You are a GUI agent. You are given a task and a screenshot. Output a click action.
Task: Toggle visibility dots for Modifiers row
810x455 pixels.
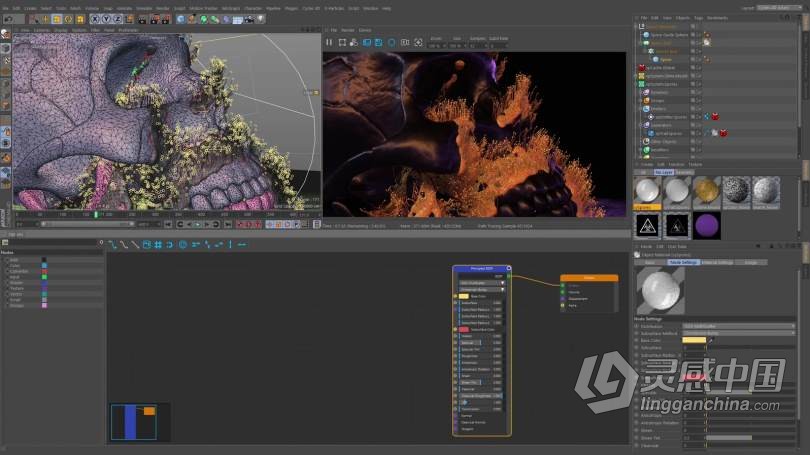click(x=699, y=150)
